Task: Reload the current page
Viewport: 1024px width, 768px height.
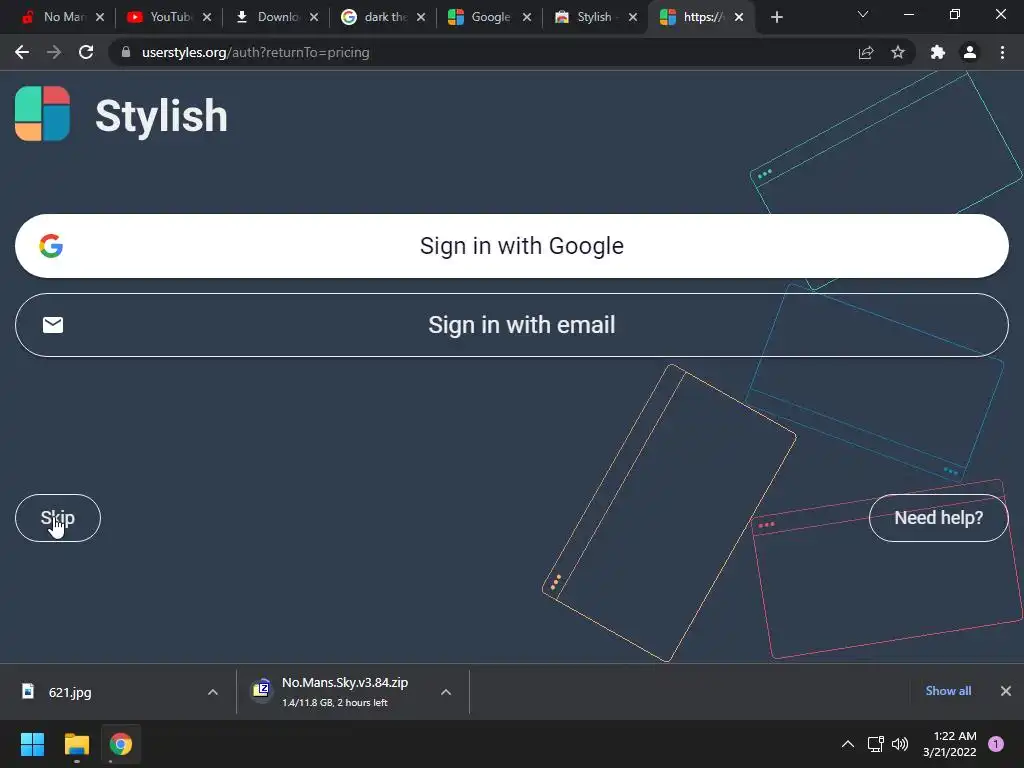Action: pyautogui.click(x=86, y=52)
